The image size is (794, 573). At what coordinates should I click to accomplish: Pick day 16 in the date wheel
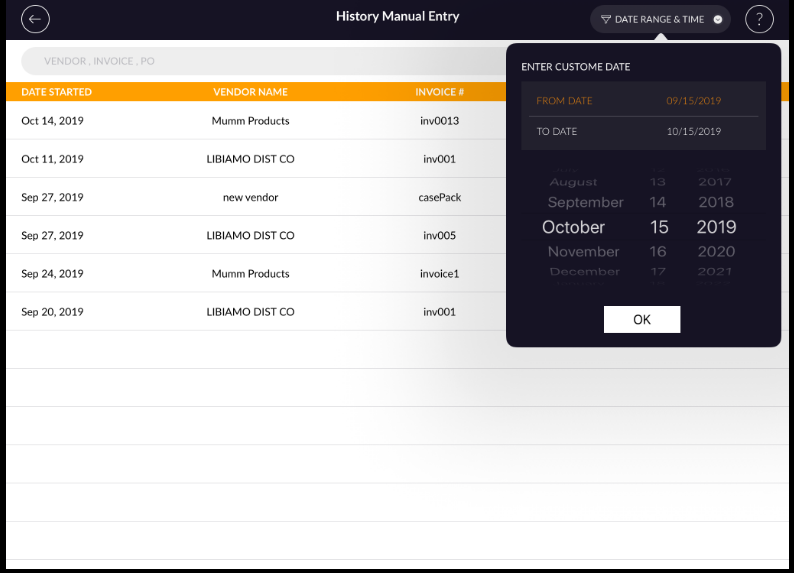click(x=658, y=252)
